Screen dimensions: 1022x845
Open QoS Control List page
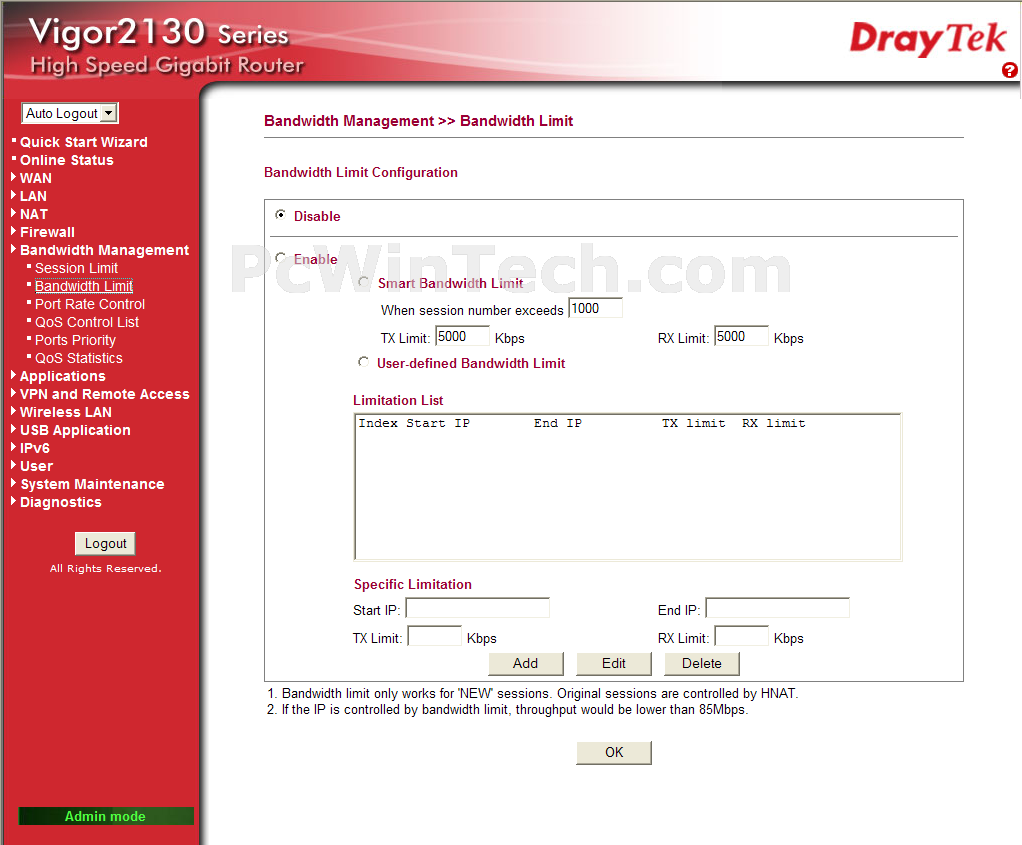(x=87, y=322)
